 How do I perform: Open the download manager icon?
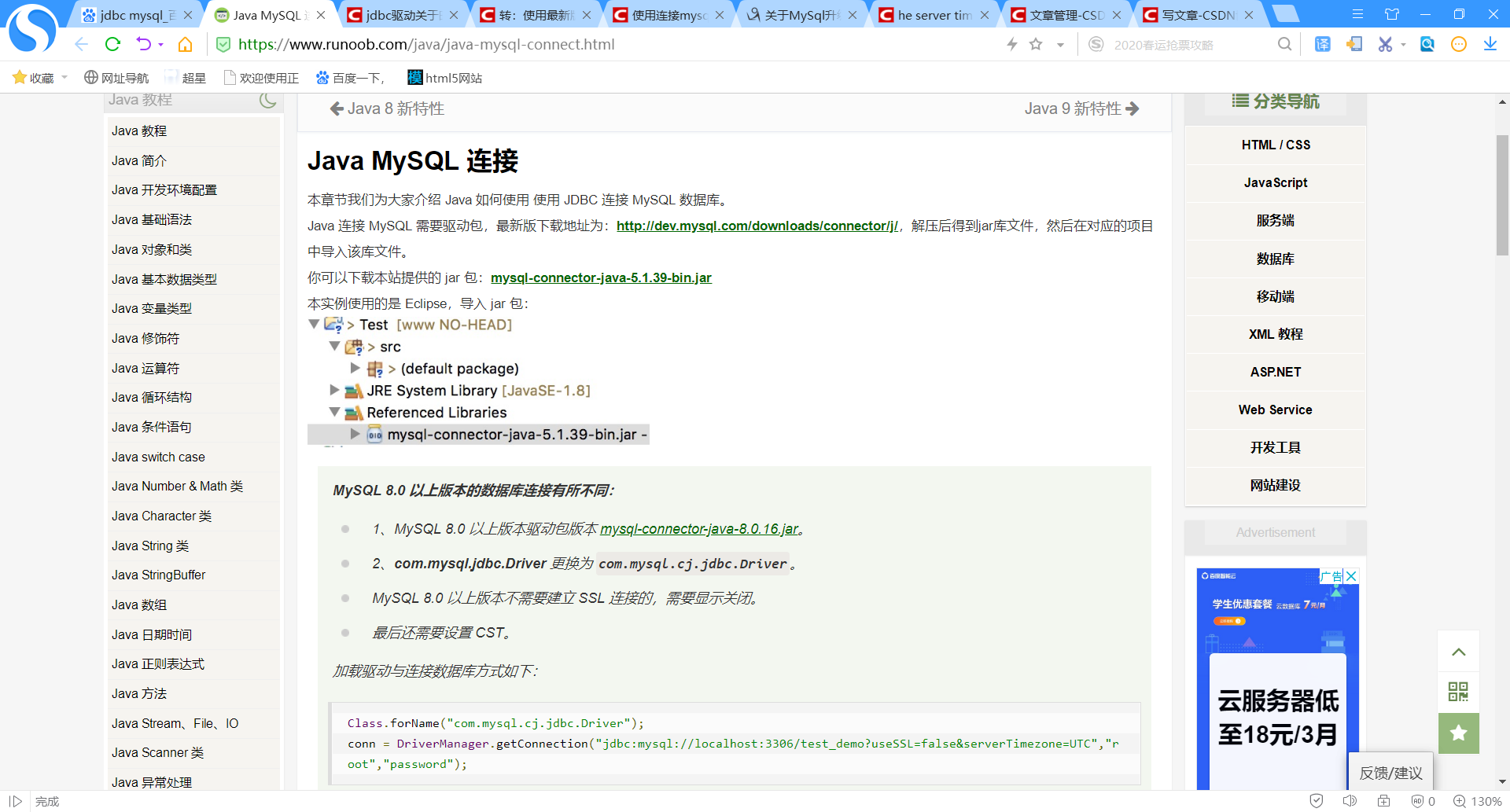point(1490,44)
